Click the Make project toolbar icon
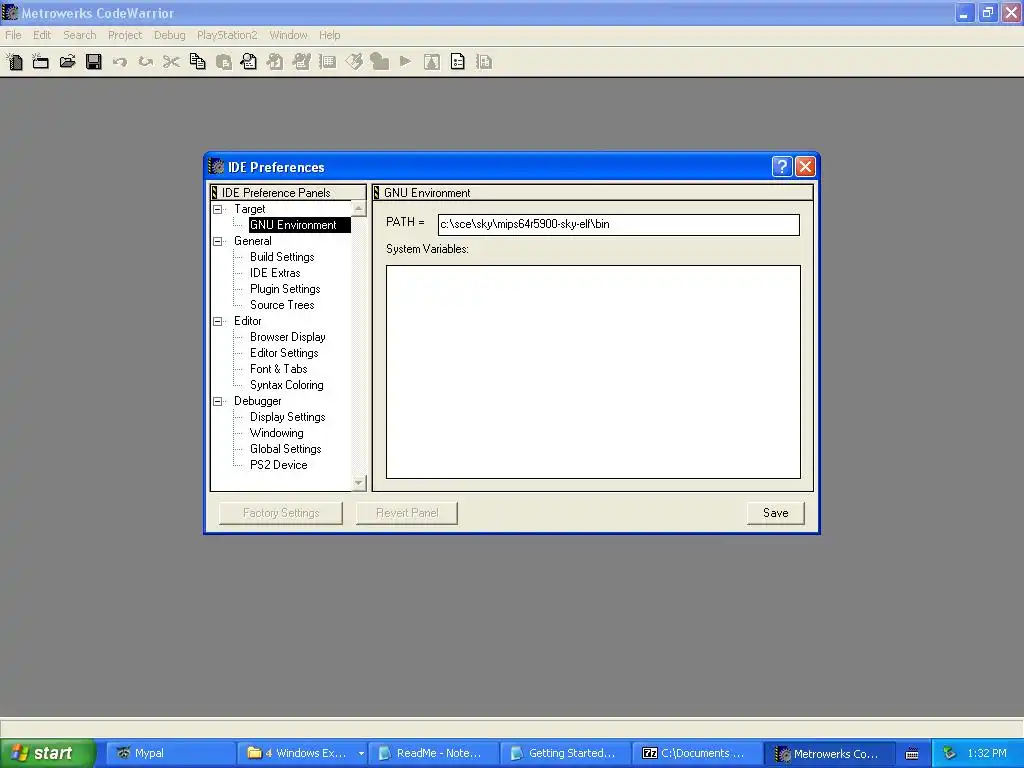This screenshot has width=1024, height=768. (301, 62)
